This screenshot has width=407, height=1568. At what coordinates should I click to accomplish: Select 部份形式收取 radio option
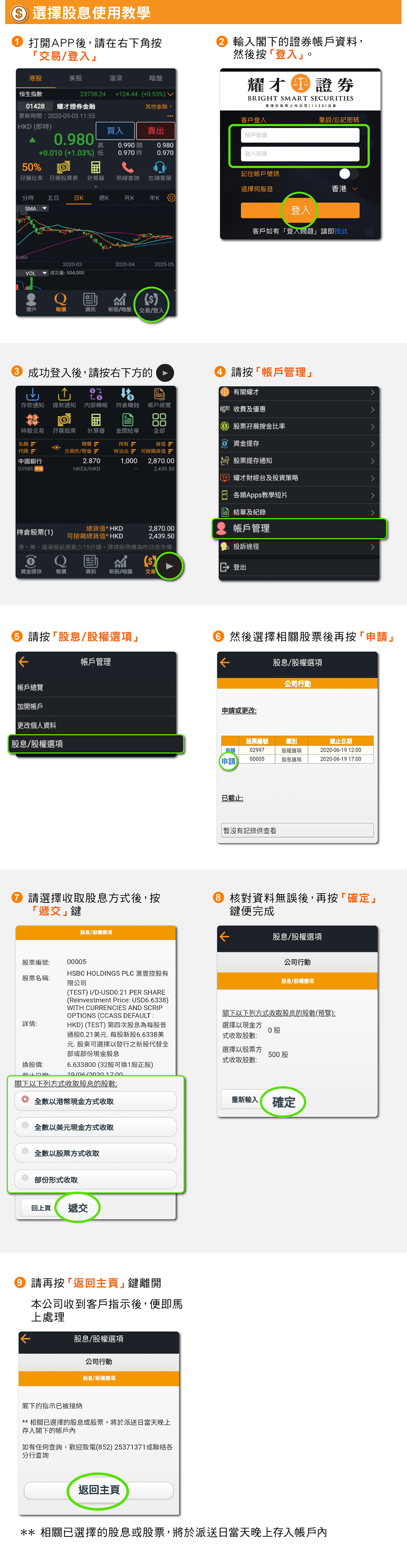click(95, 1179)
